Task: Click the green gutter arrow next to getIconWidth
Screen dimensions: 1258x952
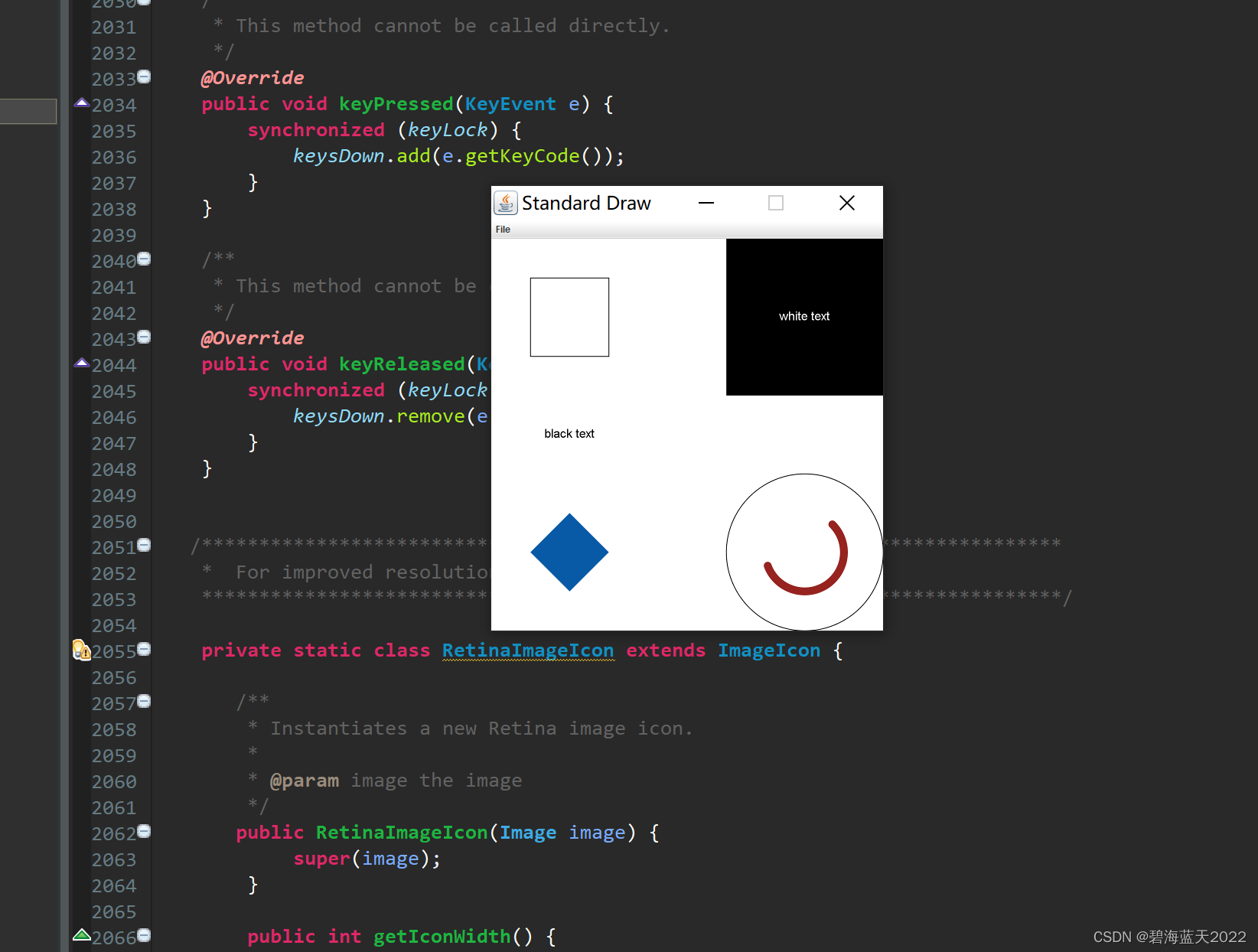Action: coord(81,935)
